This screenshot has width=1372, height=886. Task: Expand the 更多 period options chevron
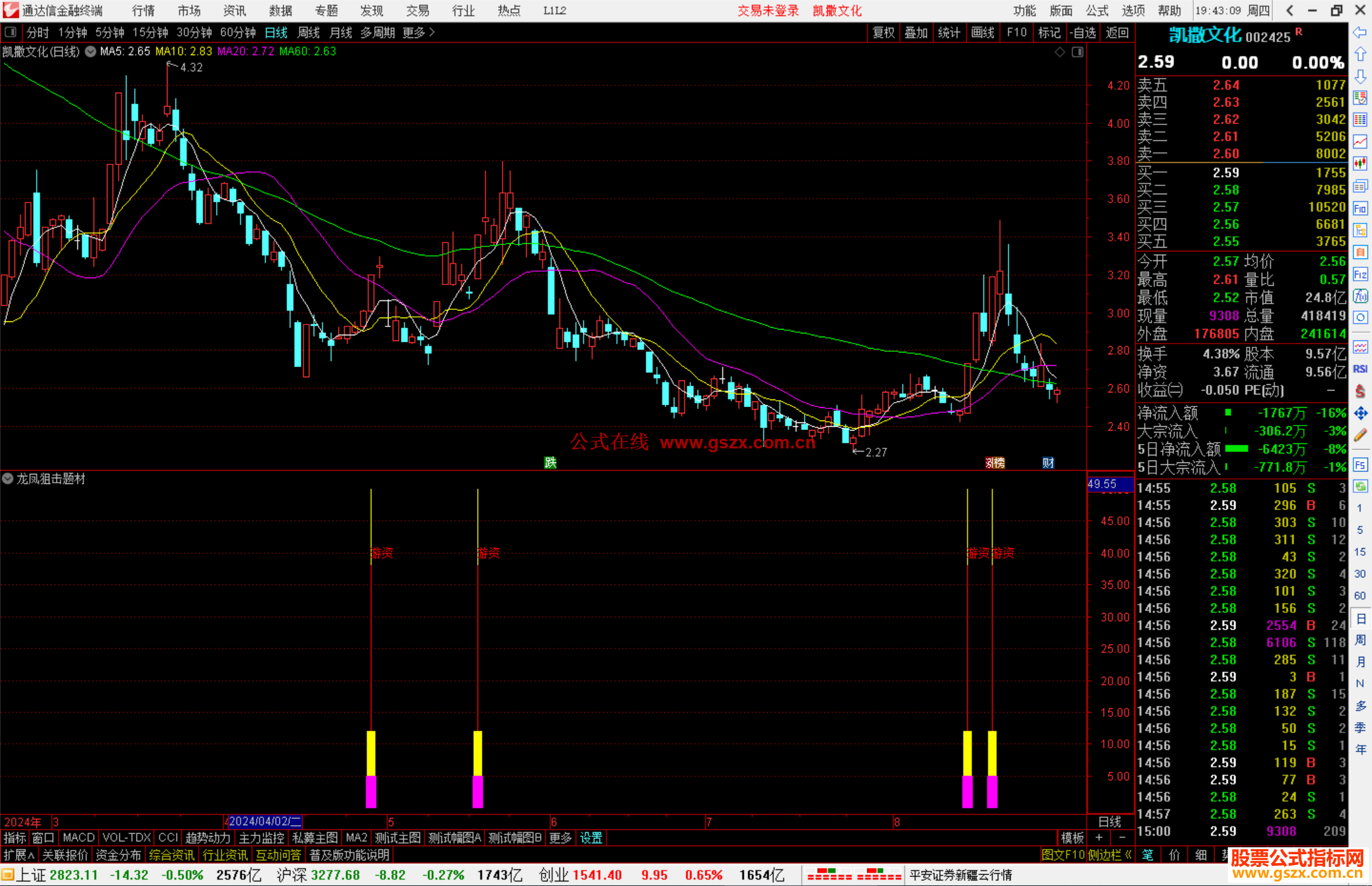tap(433, 32)
